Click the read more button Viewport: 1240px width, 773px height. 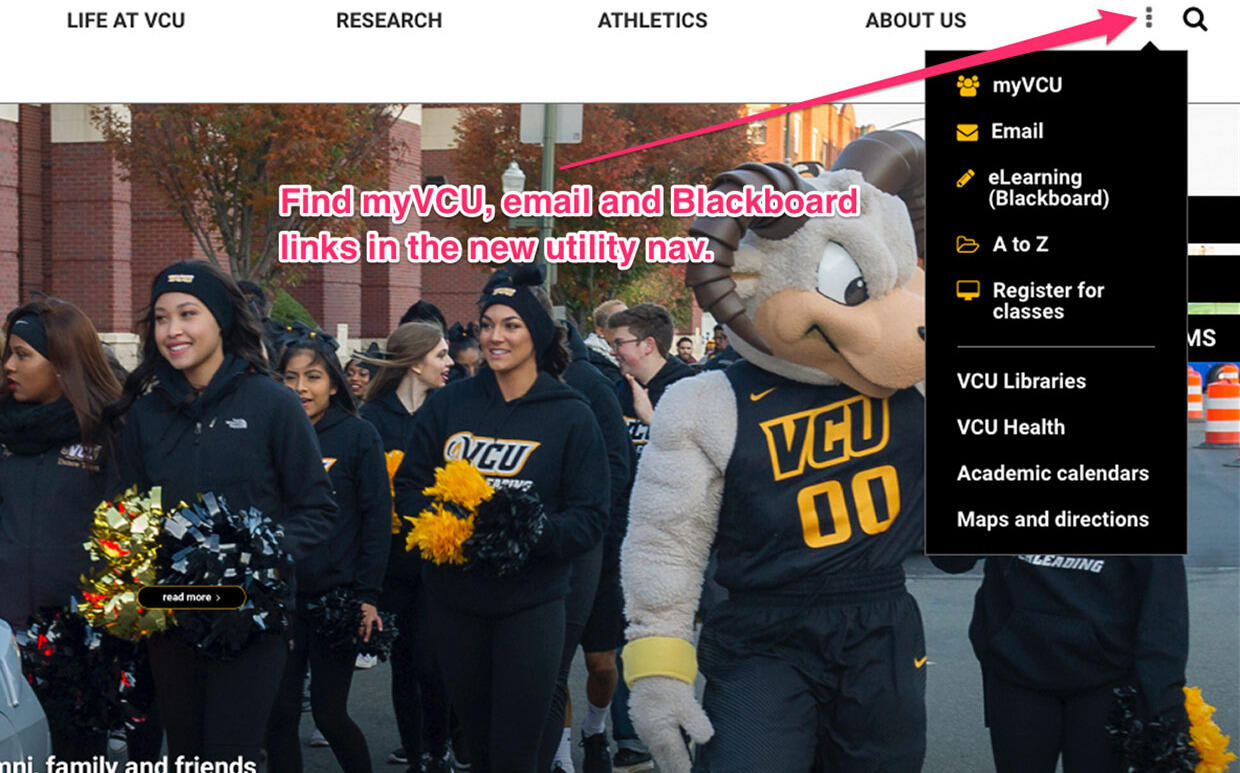(191, 597)
